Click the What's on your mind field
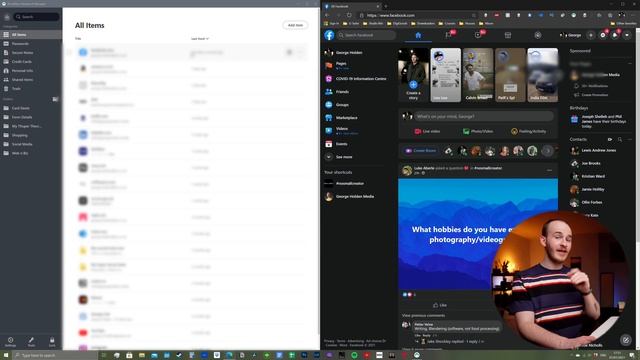This screenshot has height=360, width=640. (x=484, y=116)
